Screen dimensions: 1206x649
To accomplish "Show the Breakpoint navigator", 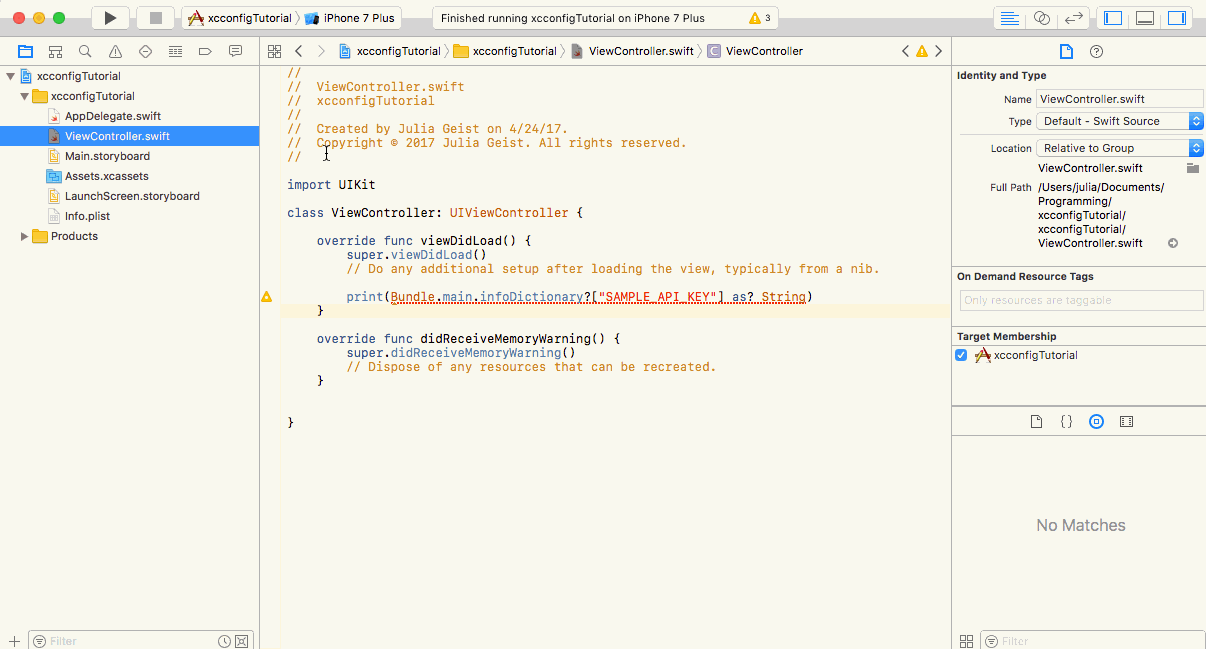I will [205, 51].
